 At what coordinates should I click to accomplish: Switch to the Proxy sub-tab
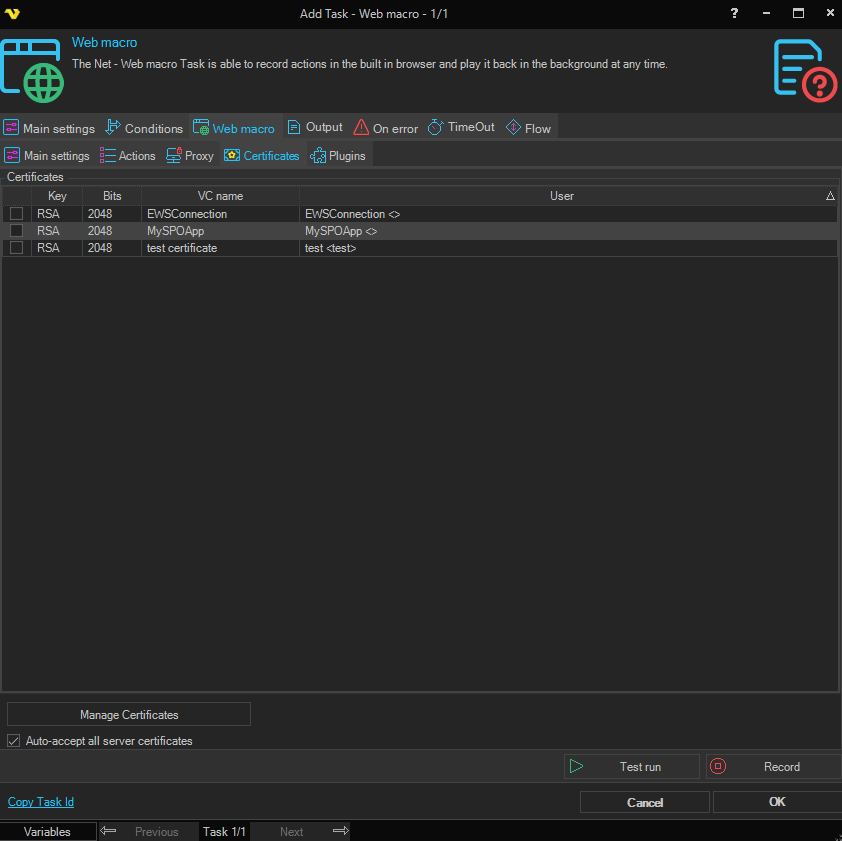(190, 156)
